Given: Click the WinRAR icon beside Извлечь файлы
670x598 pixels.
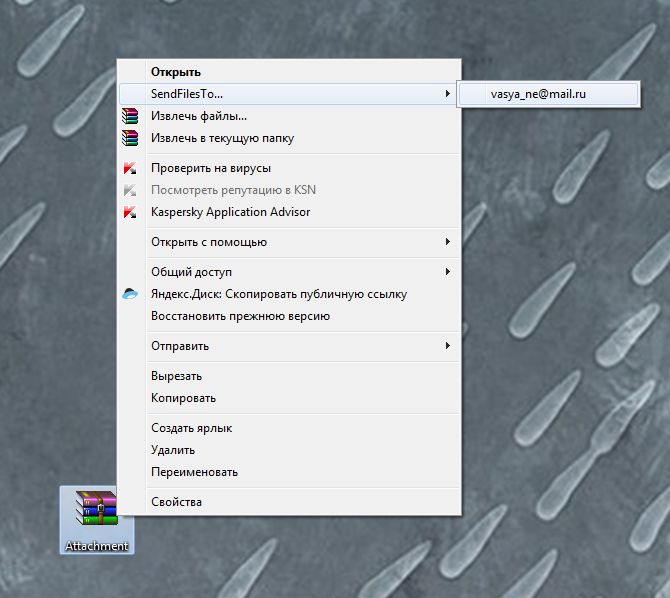Looking at the screenshot, I should coord(130,116).
